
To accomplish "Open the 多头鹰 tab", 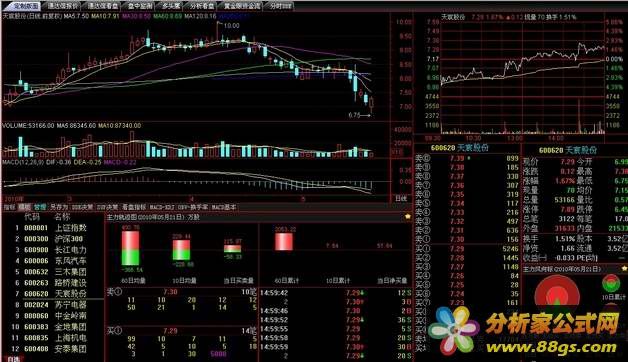I will click(x=171, y=6).
